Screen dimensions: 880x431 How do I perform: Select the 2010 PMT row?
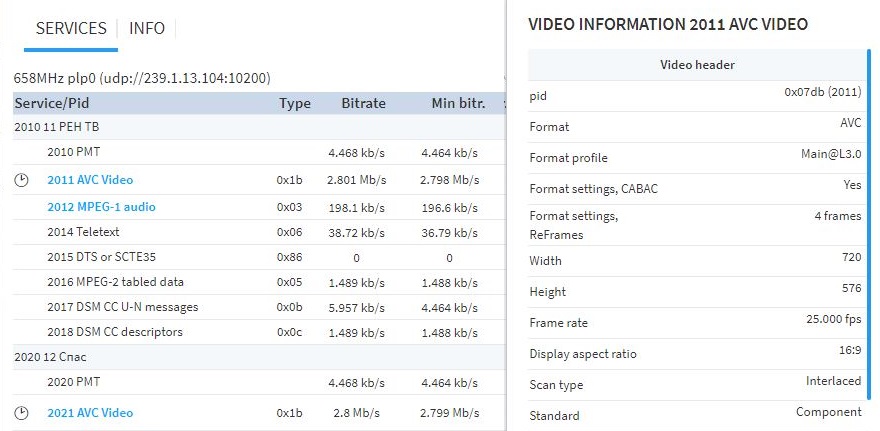(x=73, y=152)
